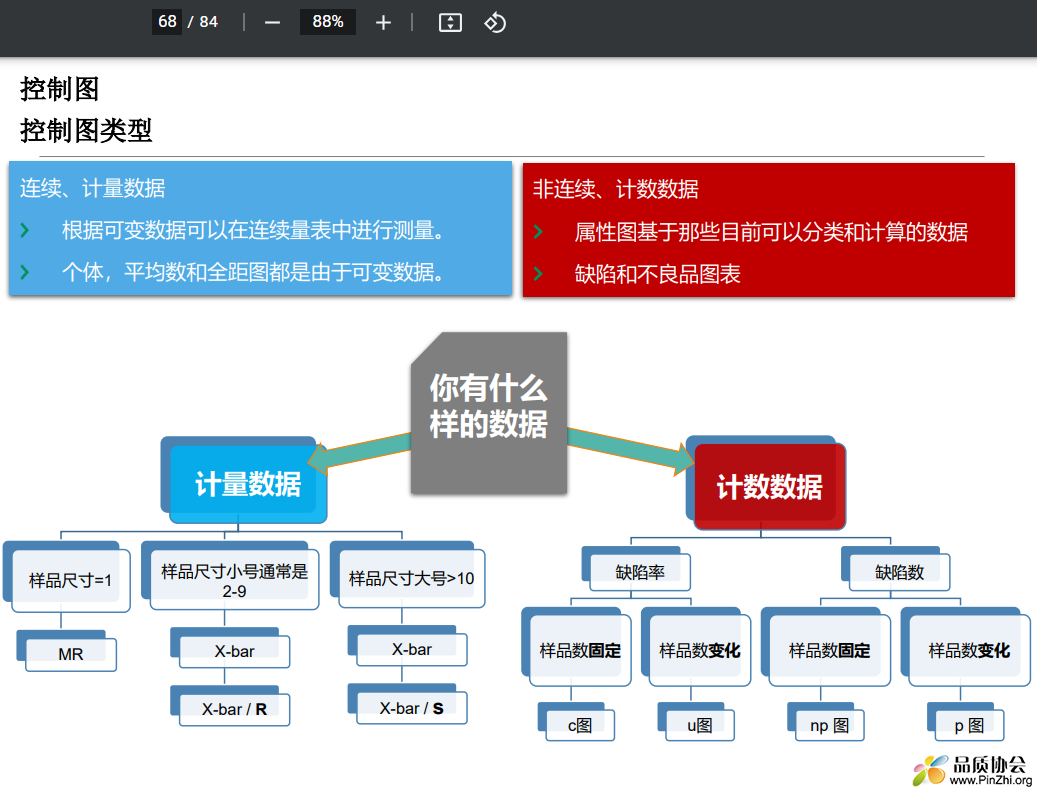Click the 样品尺寸大号>10 node
Viewport: 1037px width, 792px height.
tap(411, 578)
